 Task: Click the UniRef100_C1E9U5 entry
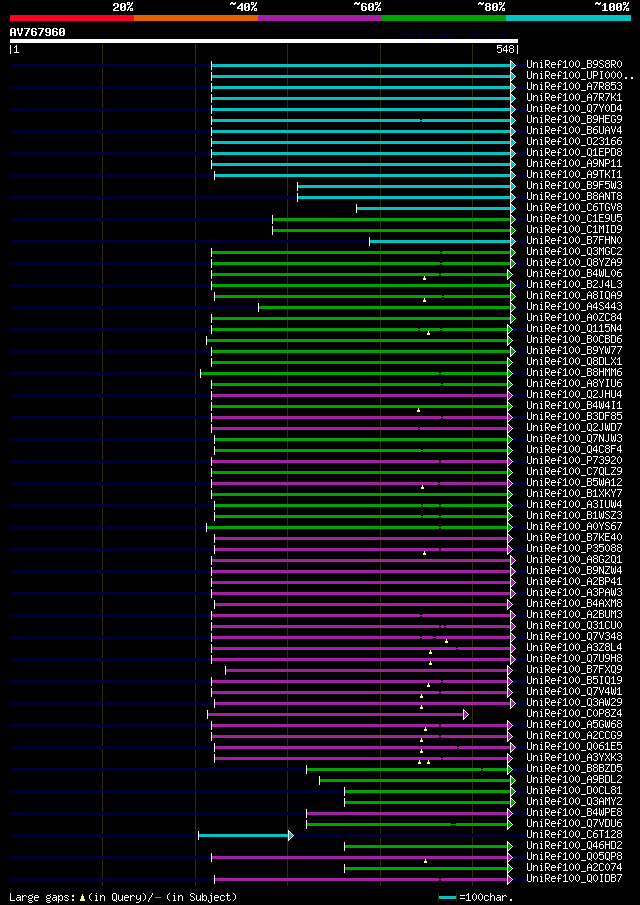click(x=574, y=219)
